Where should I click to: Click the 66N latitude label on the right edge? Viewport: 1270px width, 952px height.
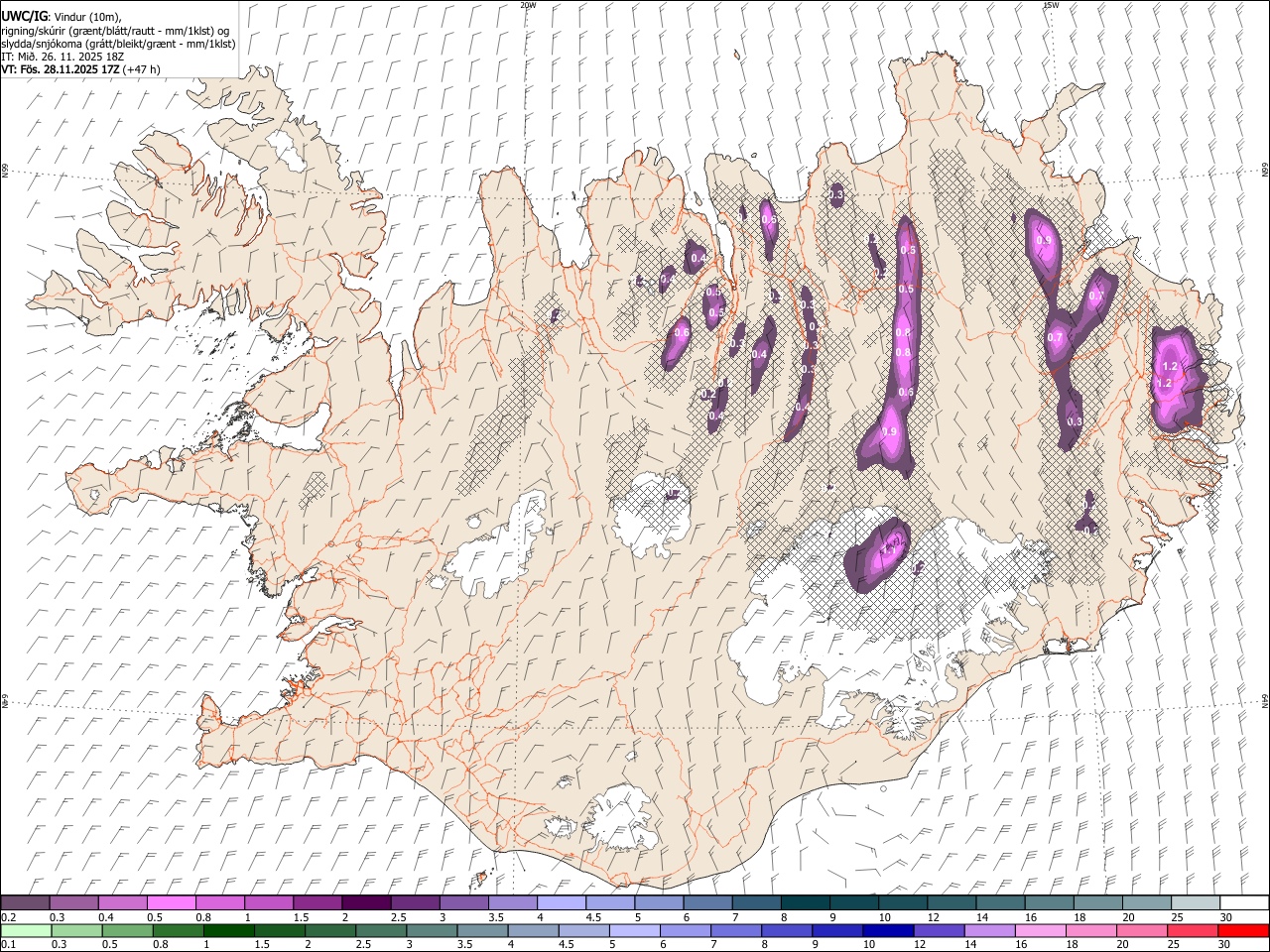(1265, 171)
